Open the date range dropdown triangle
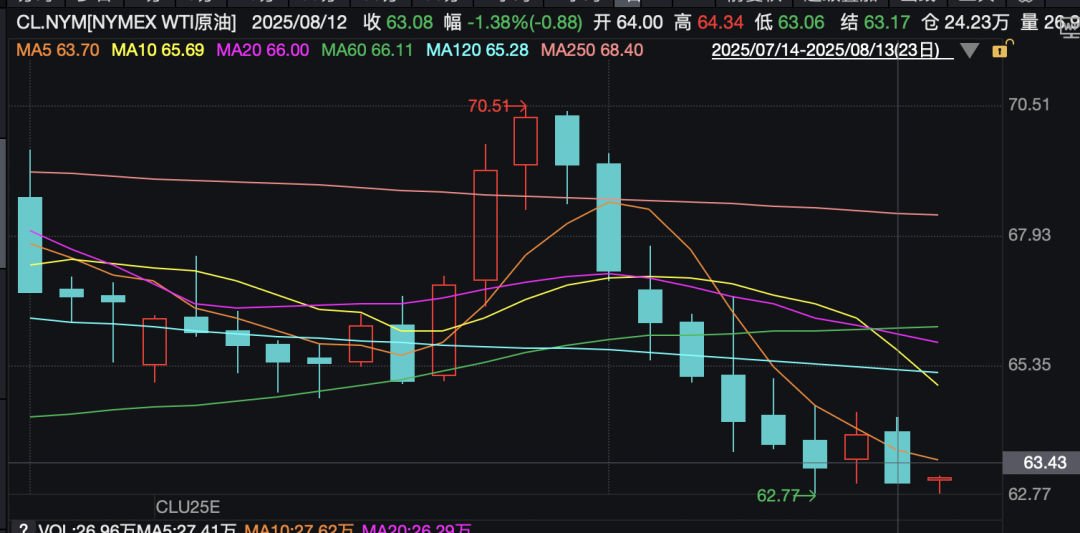Viewport: 1080px width, 533px height. click(968, 50)
